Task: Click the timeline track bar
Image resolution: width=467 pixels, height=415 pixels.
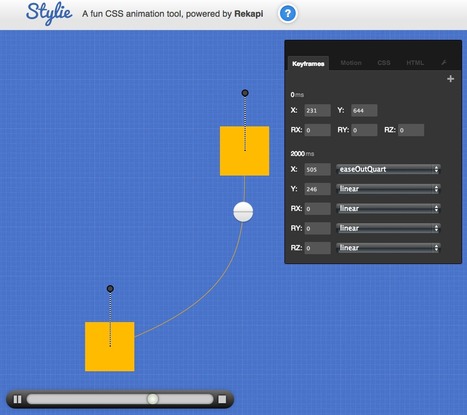Action: 120,399
